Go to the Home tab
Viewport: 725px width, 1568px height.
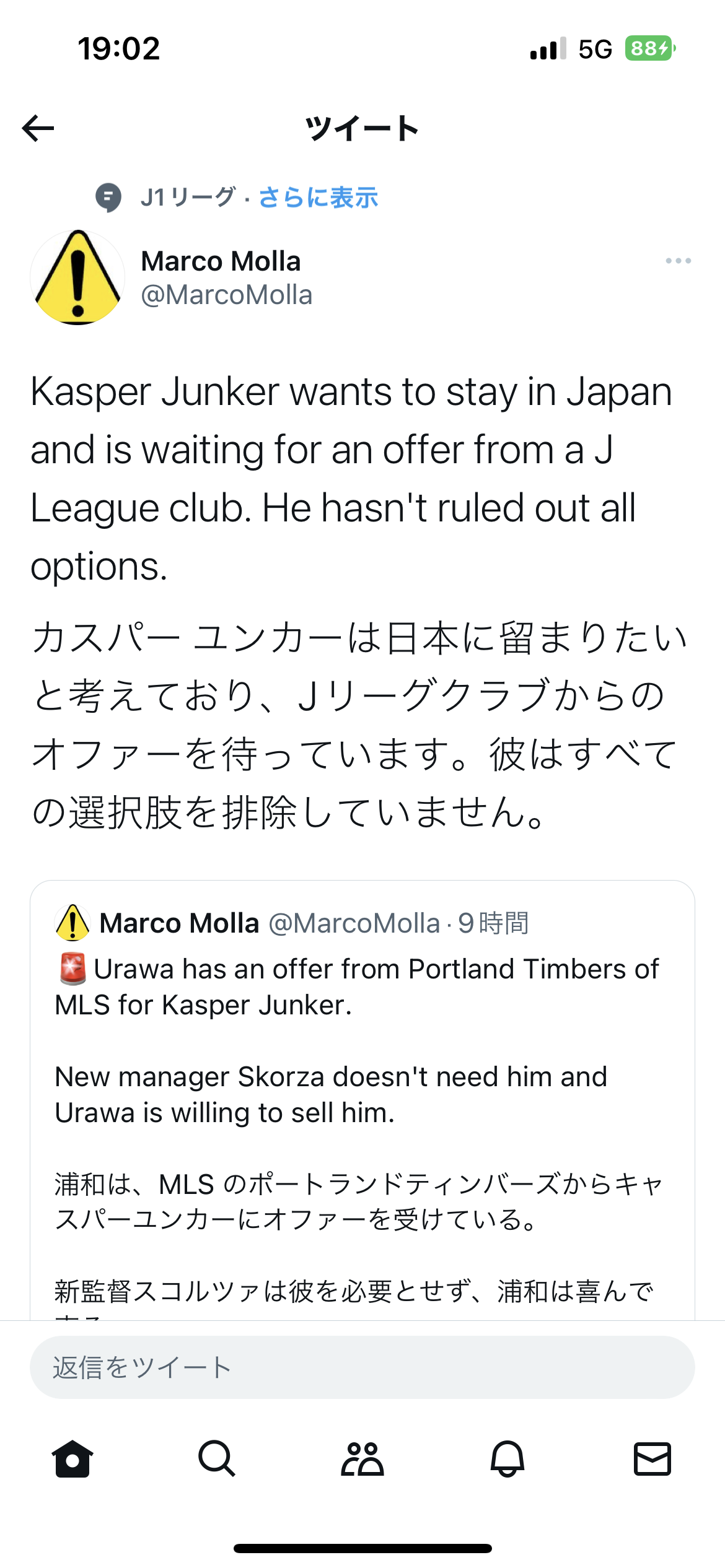click(x=72, y=1458)
